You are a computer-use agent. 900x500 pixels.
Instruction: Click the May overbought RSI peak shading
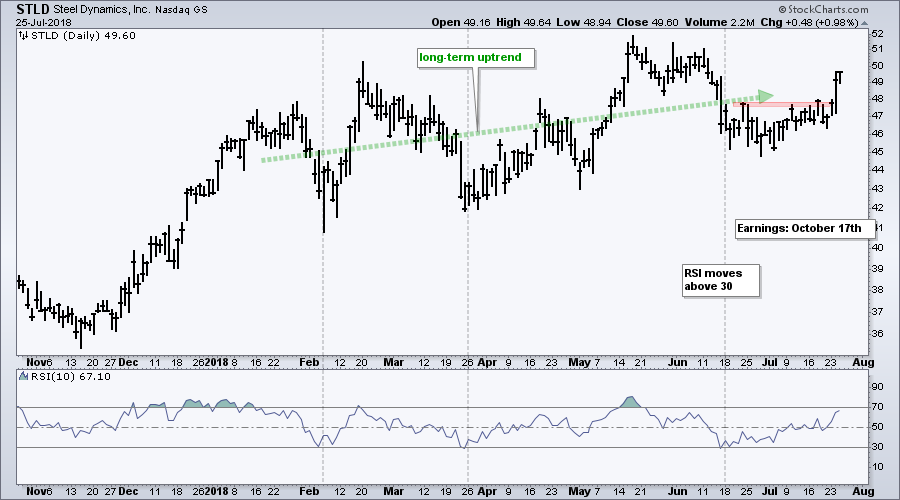point(631,402)
